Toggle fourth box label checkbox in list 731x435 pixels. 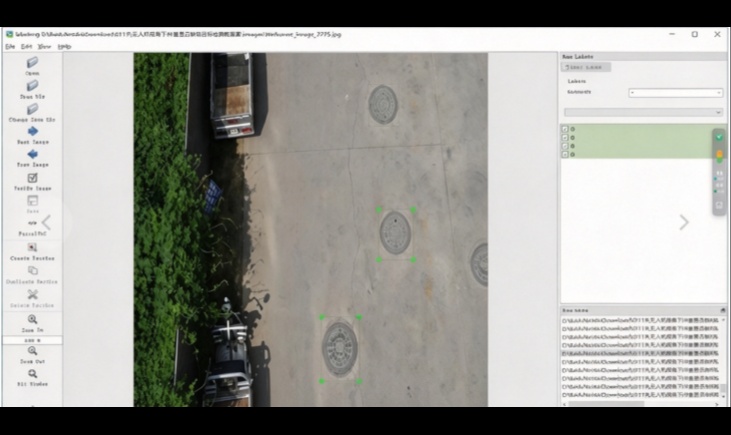[x=565, y=154]
